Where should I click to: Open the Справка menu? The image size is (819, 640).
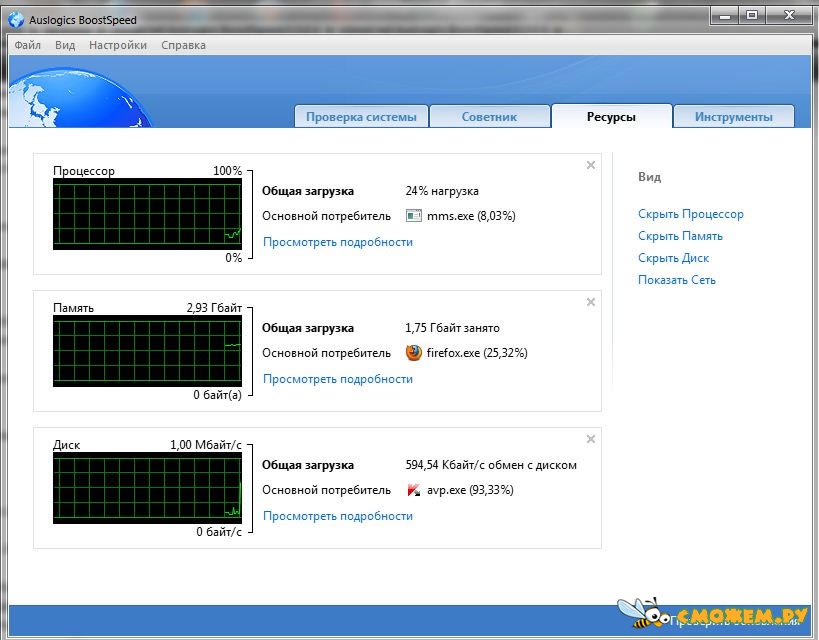183,45
